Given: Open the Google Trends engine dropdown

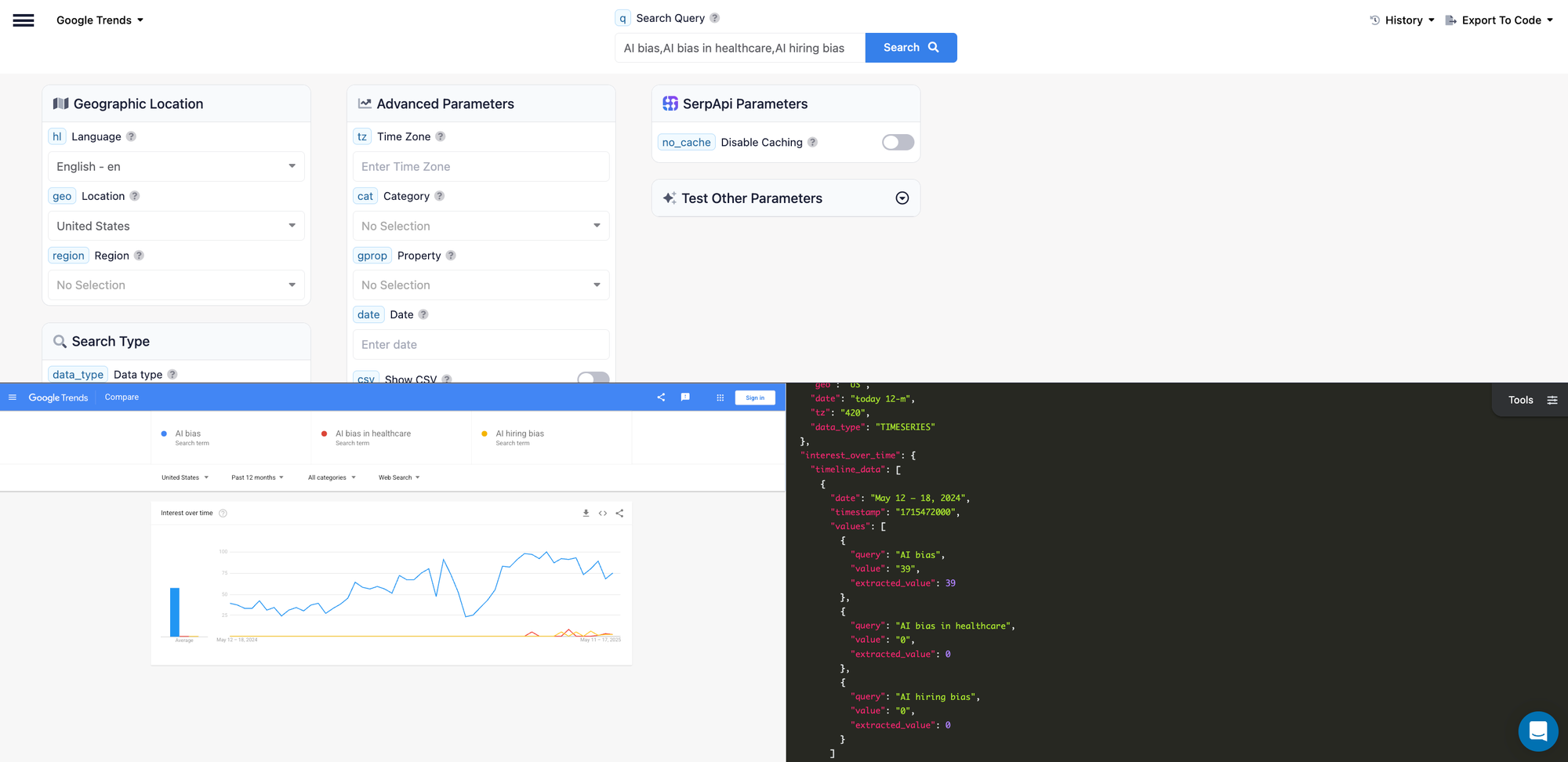Looking at the screenshot, I should pos(100,20).
